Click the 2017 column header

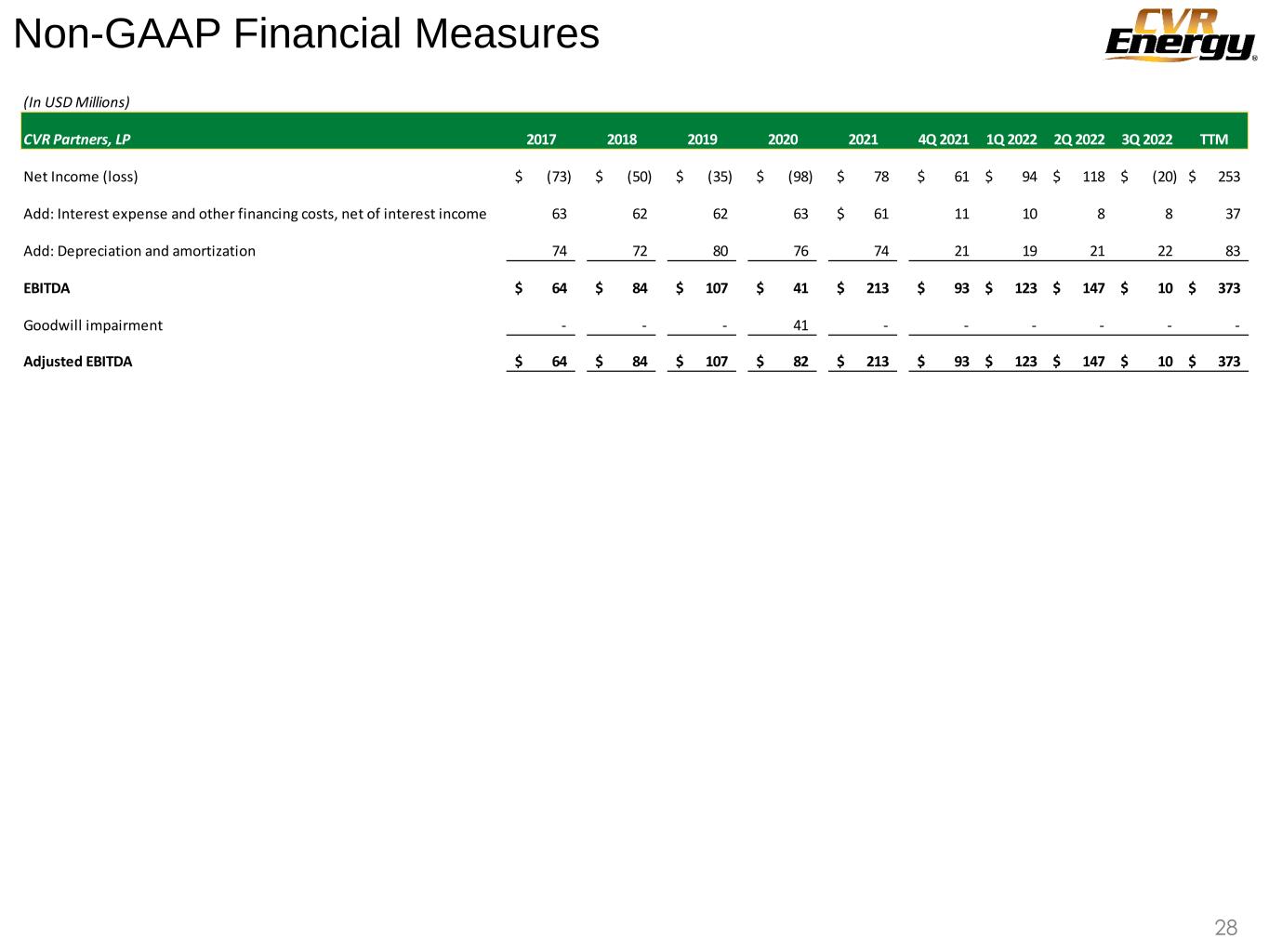[x=541, y=139]
